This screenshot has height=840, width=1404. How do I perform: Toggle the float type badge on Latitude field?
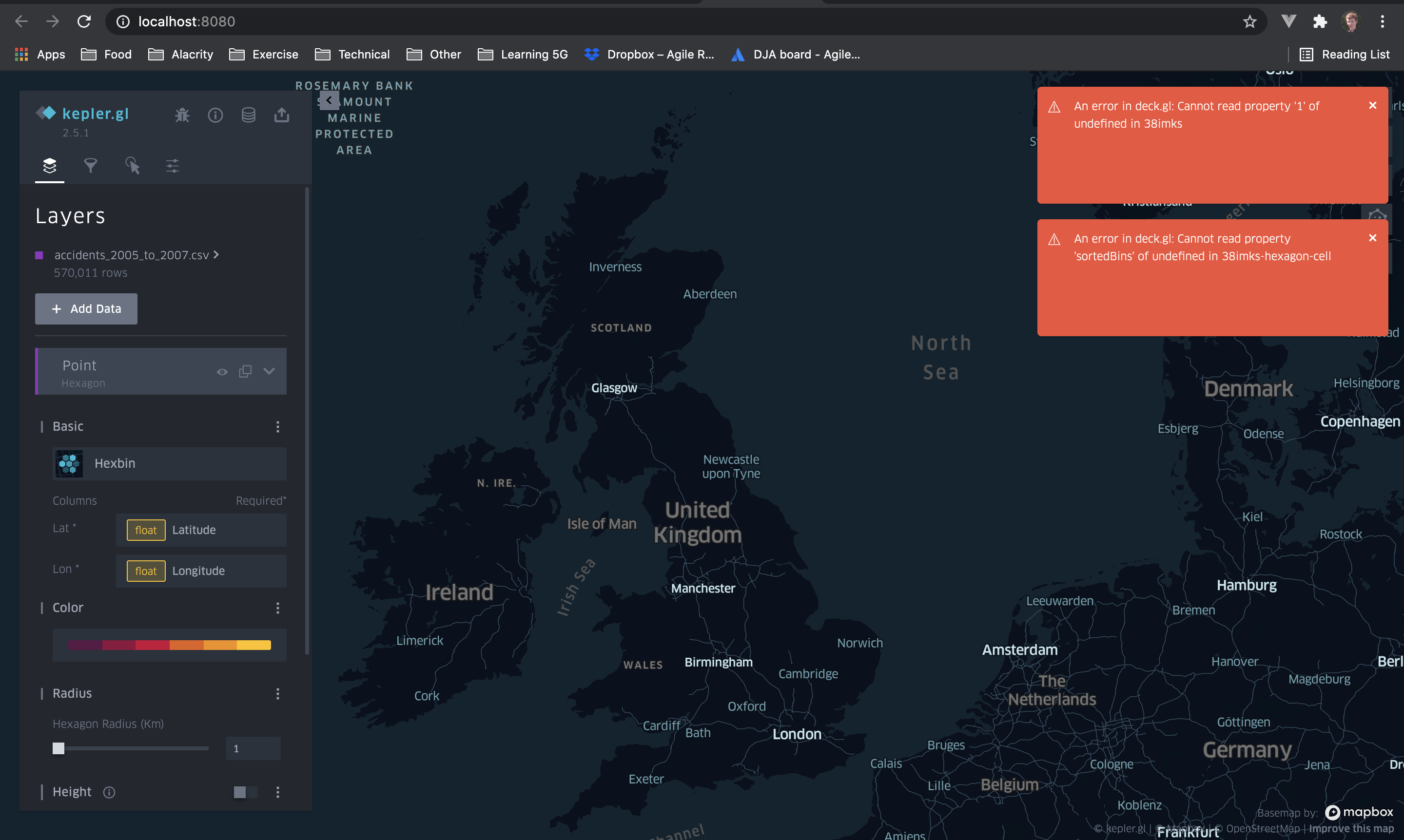click(x=146, y=530)
